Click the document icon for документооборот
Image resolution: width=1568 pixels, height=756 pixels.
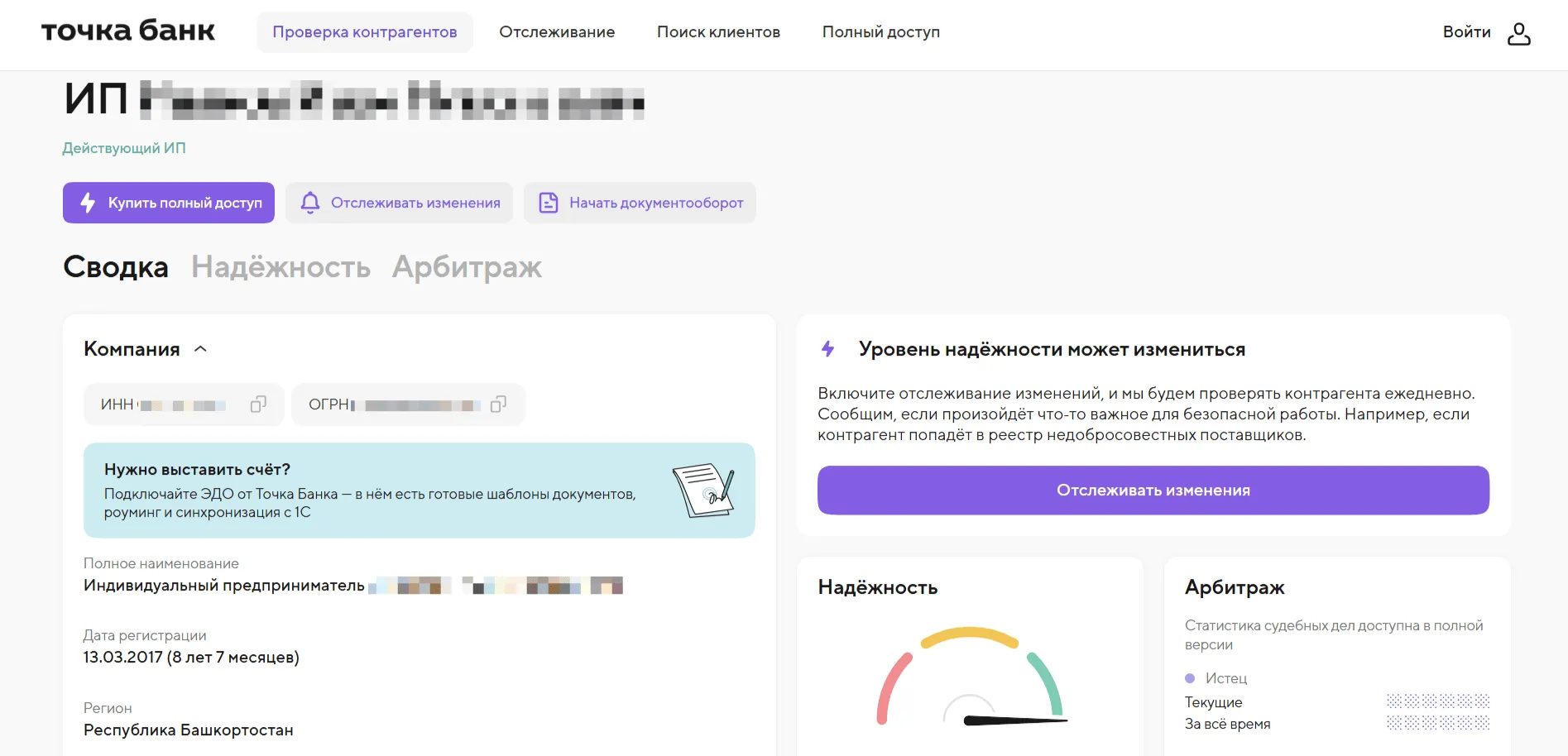(548, 203)
